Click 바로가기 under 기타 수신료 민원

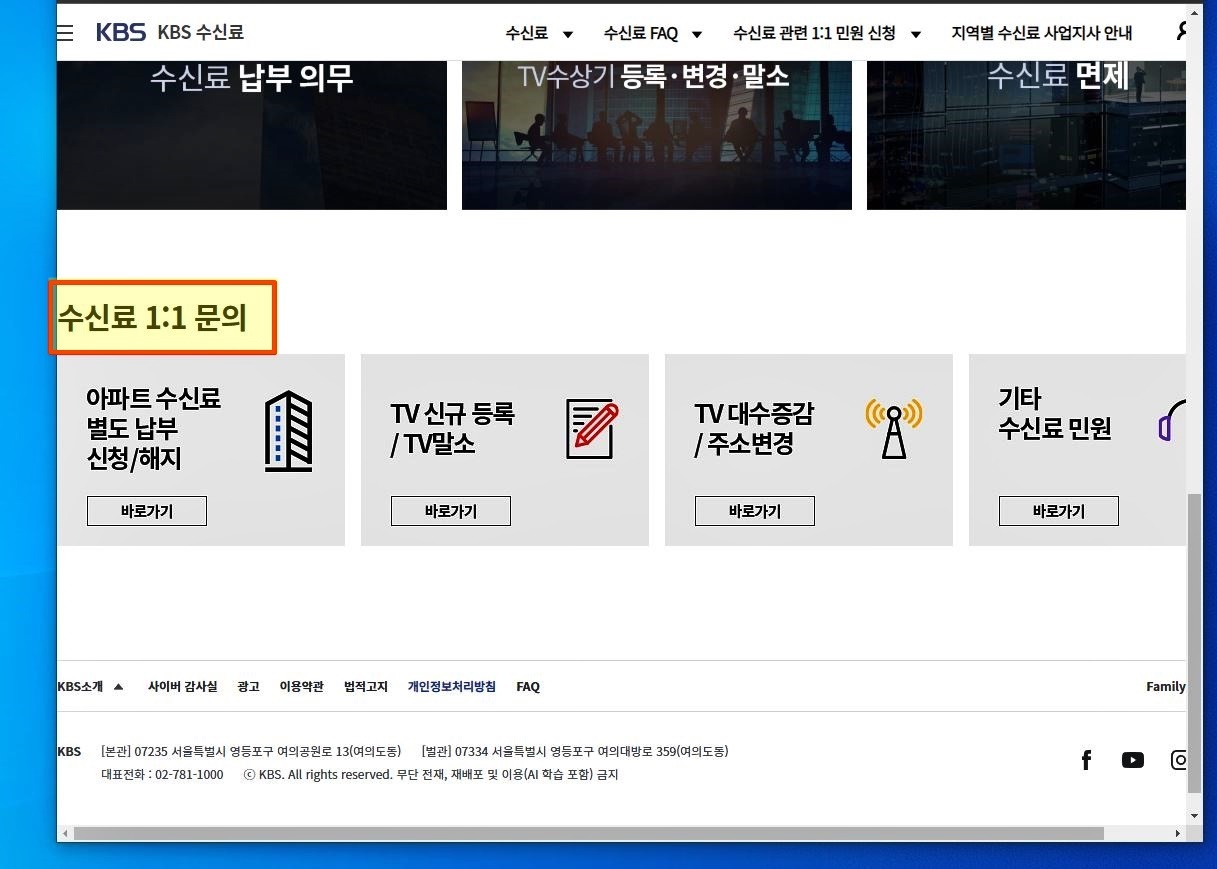pos(1059,511)
